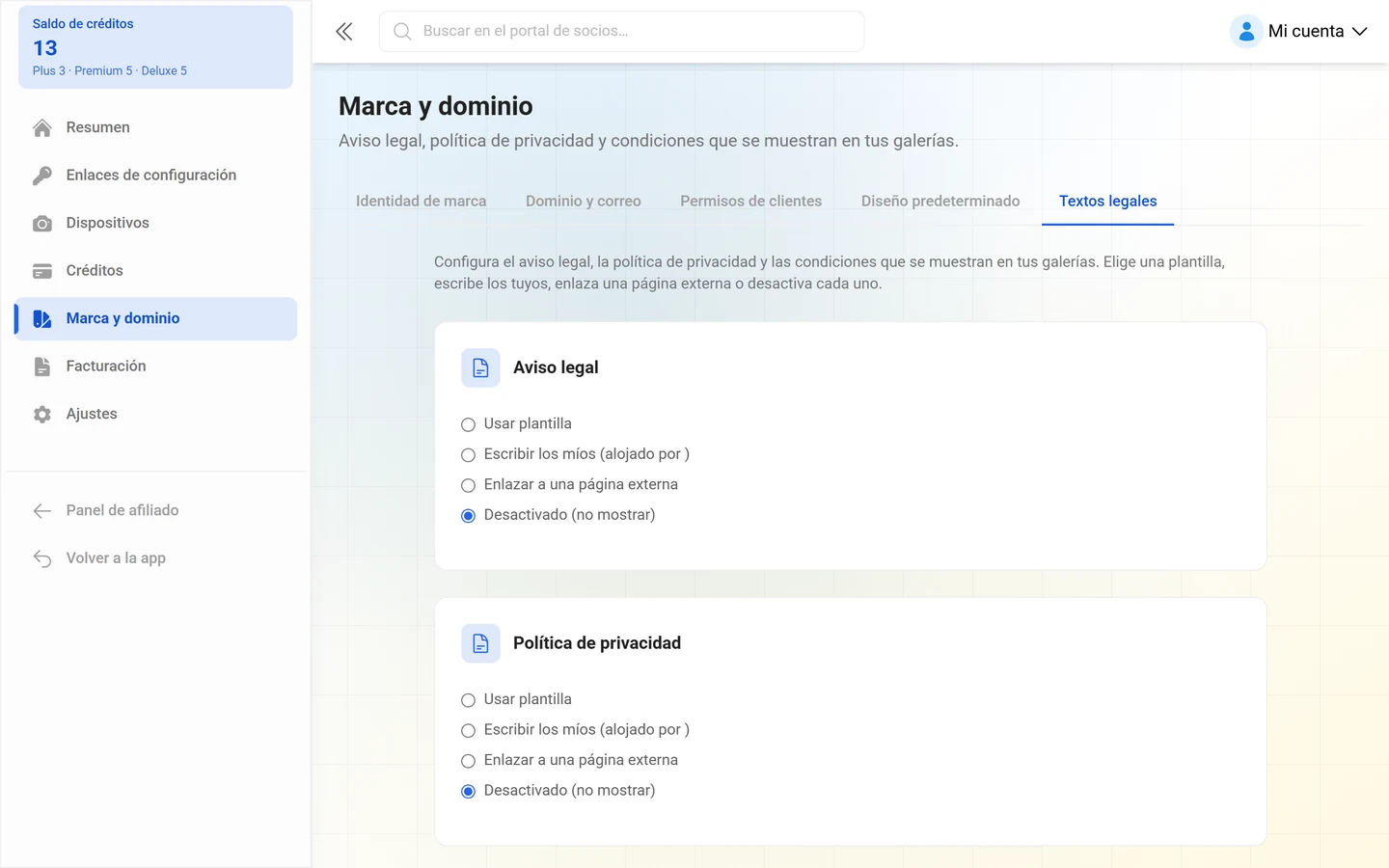Image resolution: width=1389 pixels, height=868 pixels.
Task: Go to Panel de afiliado
Action: pos(155,510)
